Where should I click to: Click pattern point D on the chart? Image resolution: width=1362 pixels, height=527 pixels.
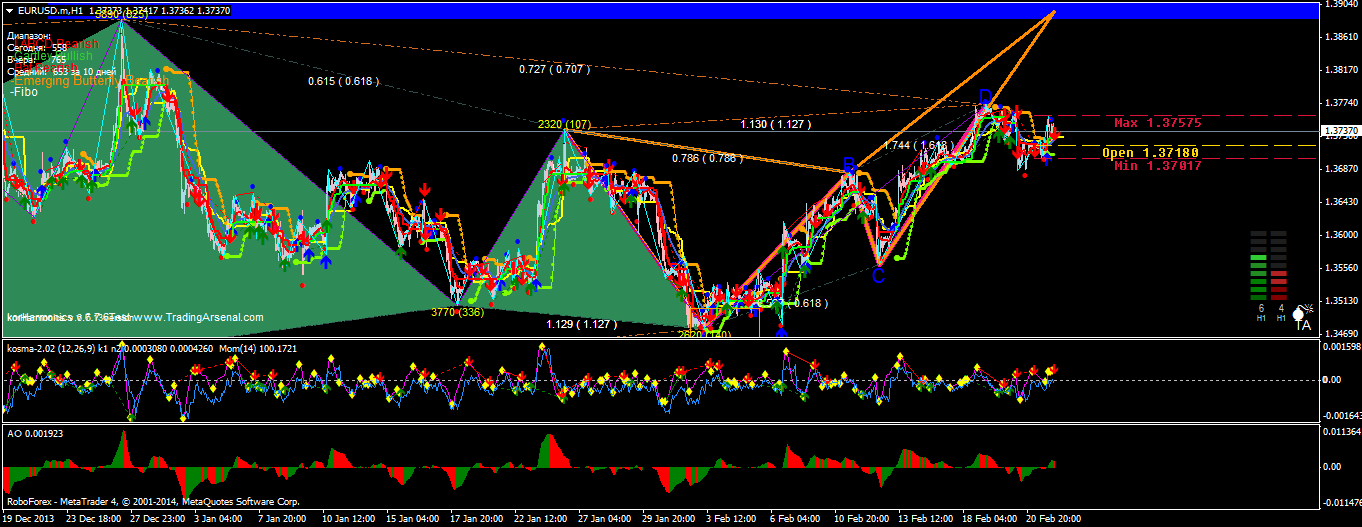tap(985, 97)
